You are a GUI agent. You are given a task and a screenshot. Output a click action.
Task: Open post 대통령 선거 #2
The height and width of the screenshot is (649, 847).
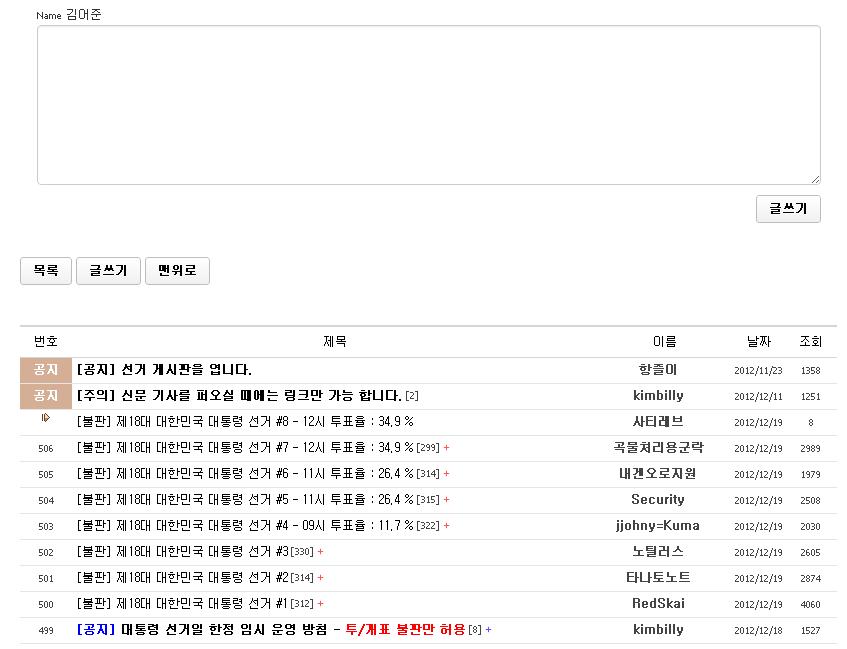183,577
